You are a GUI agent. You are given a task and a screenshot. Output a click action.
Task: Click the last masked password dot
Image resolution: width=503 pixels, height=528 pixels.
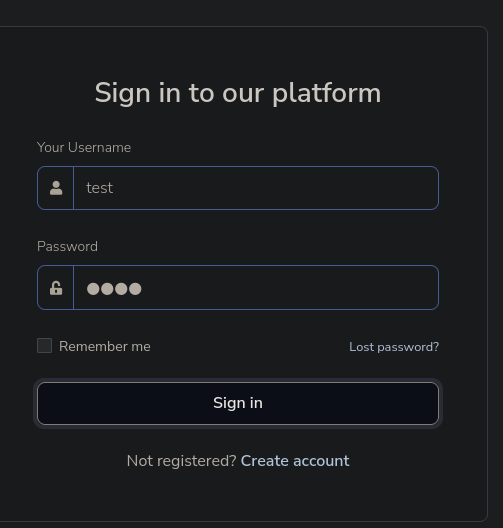click(135, 289)
